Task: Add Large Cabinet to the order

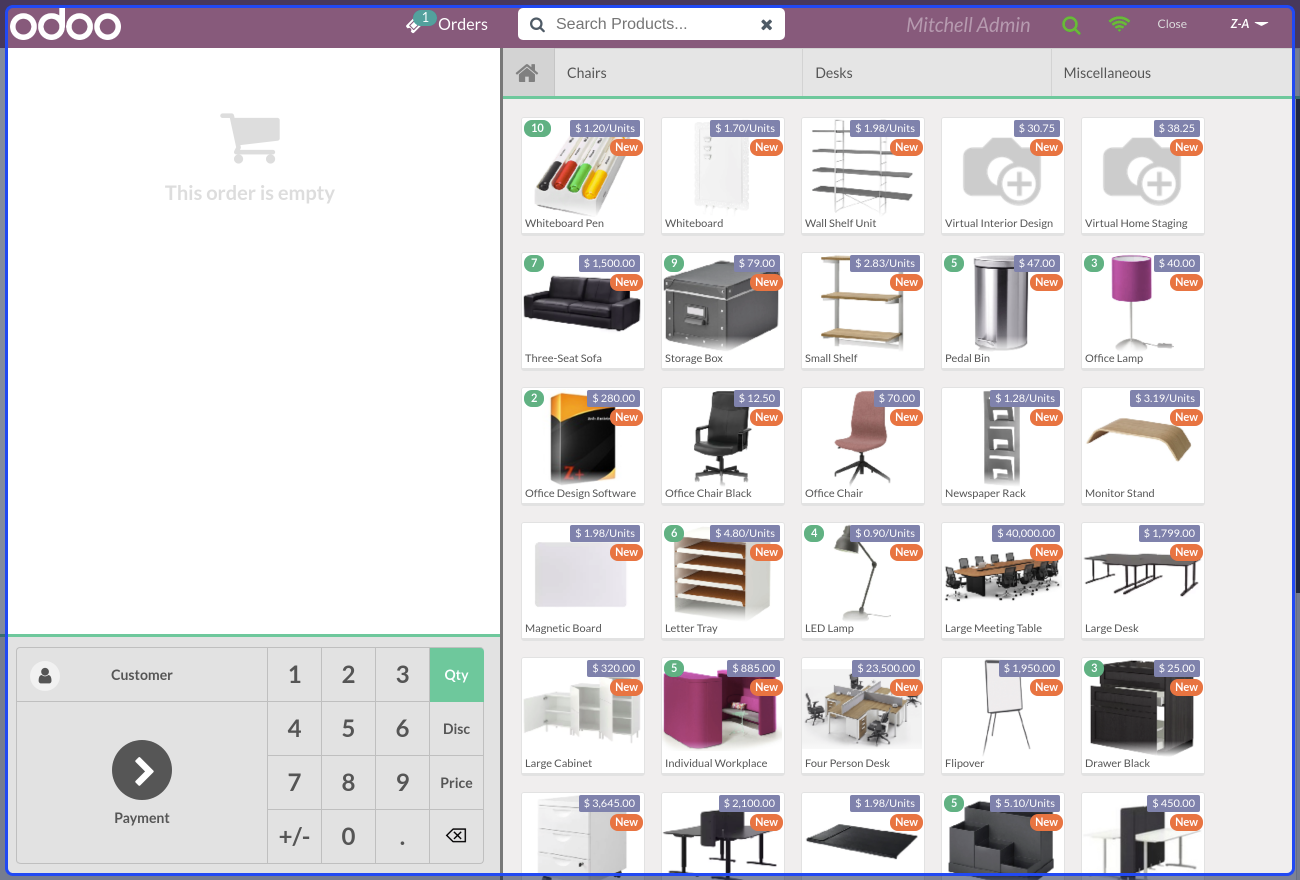Action: pos(583,716)
